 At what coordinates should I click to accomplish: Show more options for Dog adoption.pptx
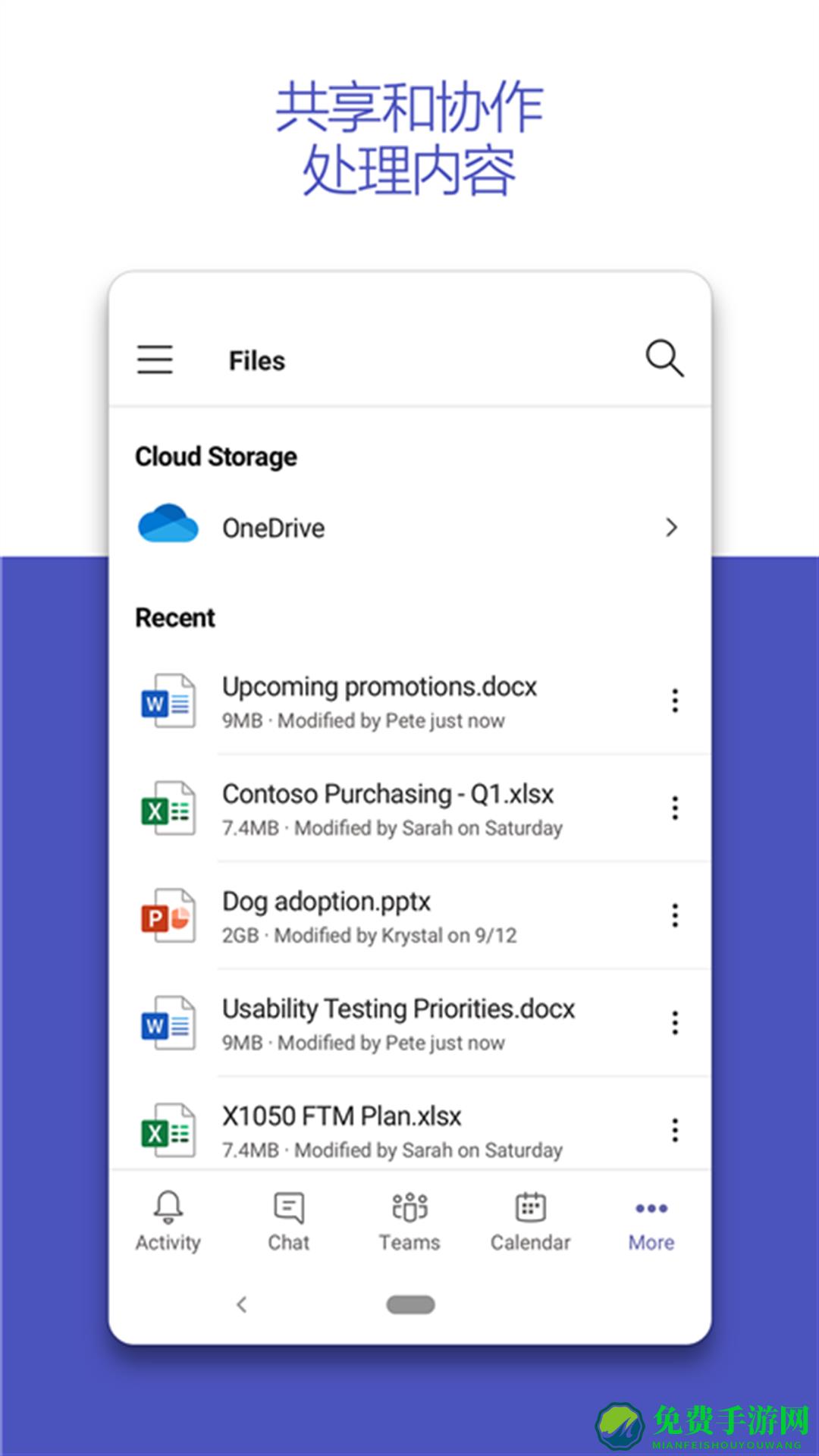674,916
